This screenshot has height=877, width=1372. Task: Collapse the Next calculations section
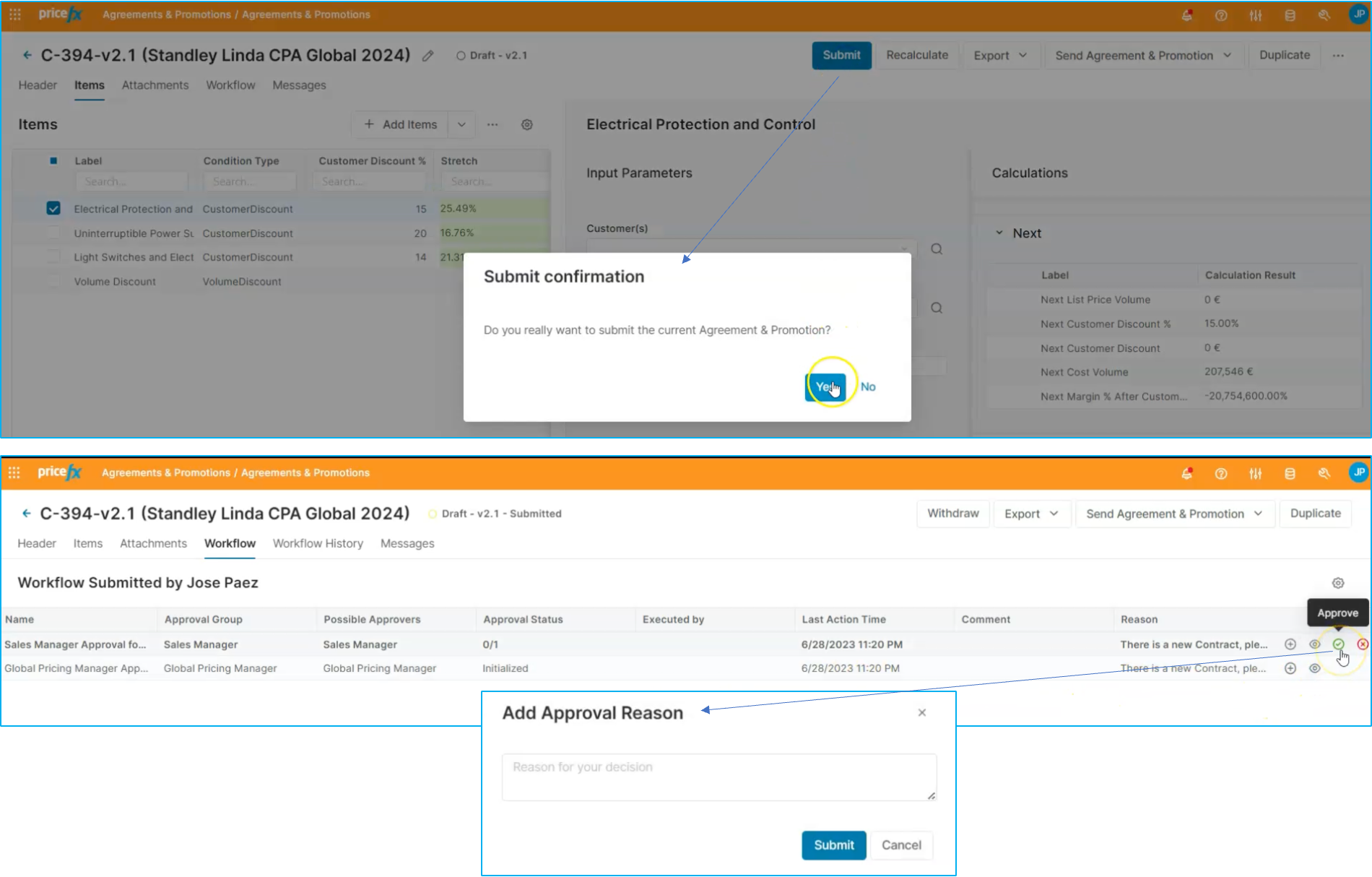999,233
